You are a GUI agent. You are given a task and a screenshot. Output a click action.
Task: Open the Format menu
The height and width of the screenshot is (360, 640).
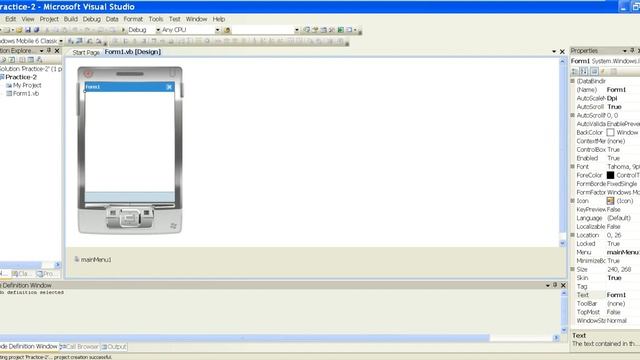[133, 19]
